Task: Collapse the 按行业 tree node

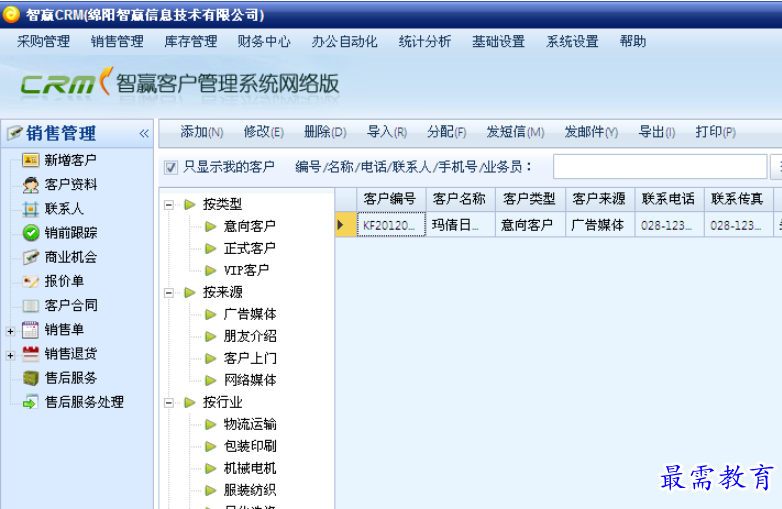Action: [x=169, y=402]
